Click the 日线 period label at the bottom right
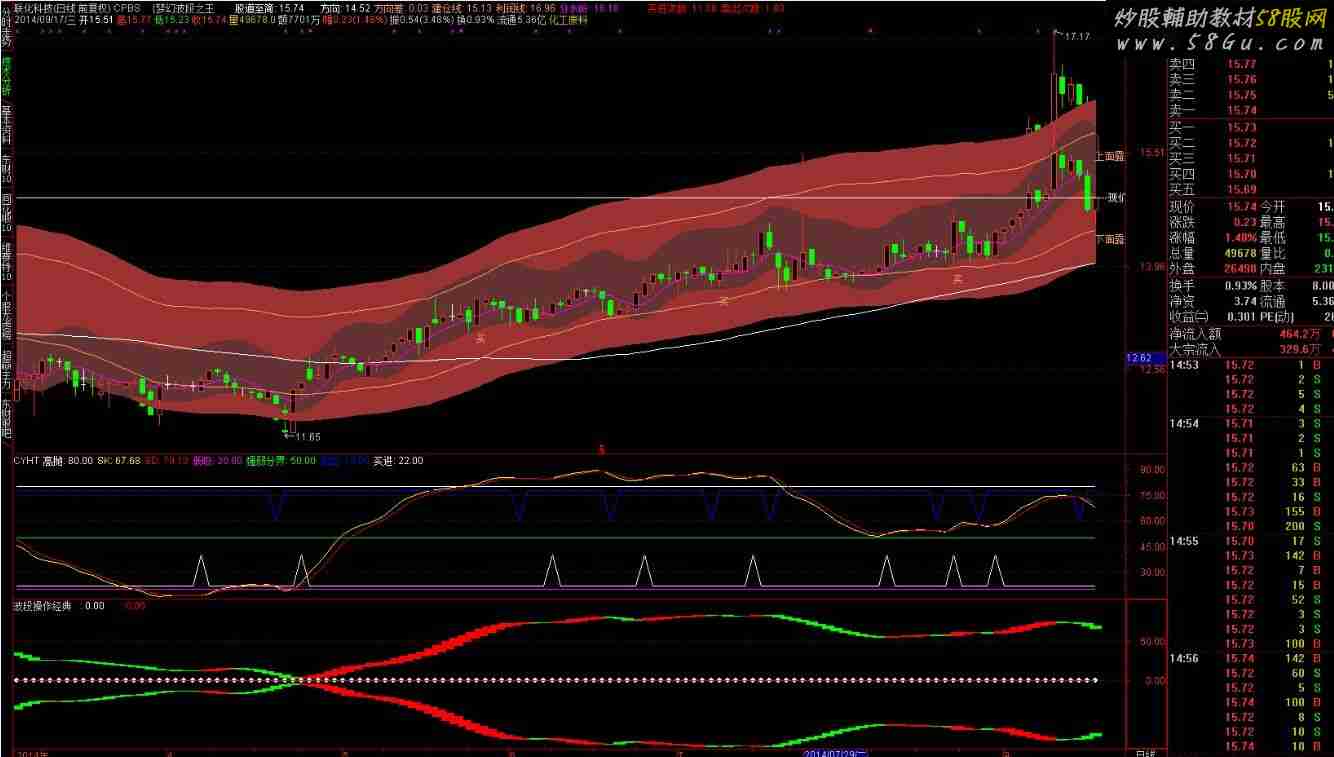 (1146, 752)
